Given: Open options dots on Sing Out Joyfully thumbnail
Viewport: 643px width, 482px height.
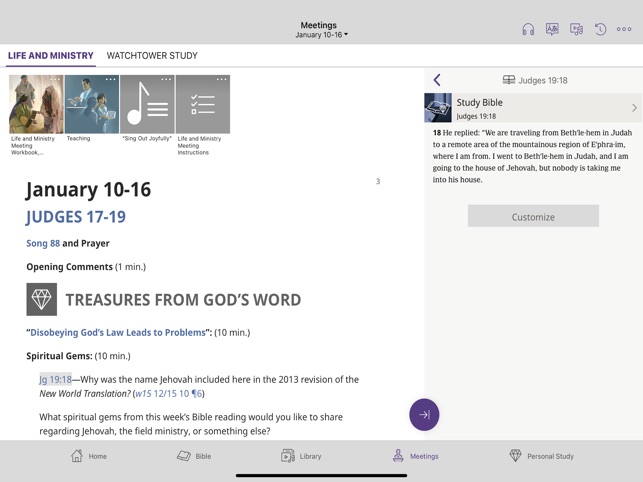Looking at the screenshot, I should pyautogui.click(x=166, y=79).
